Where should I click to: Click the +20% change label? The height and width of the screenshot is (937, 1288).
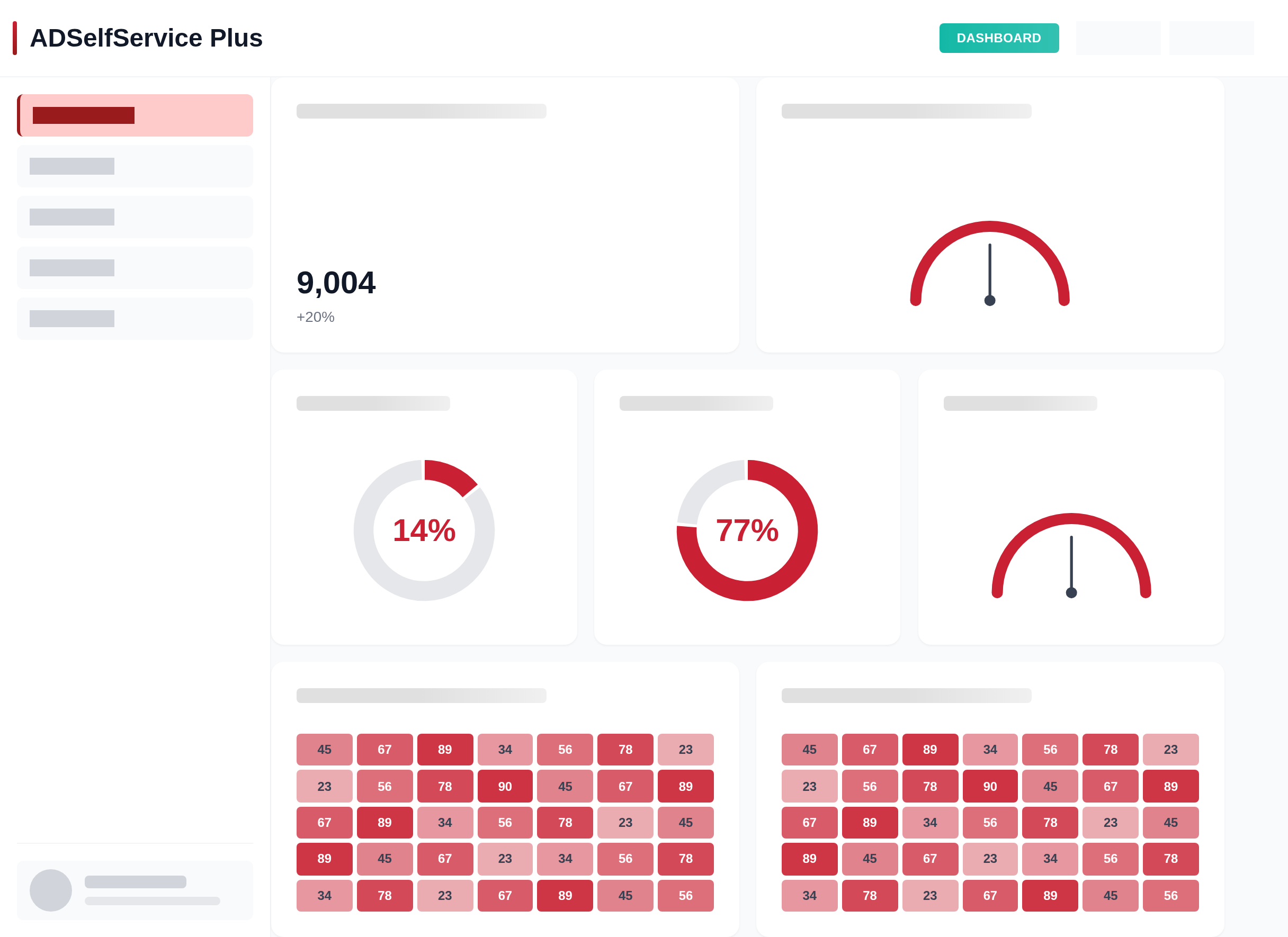click(315, 317)
